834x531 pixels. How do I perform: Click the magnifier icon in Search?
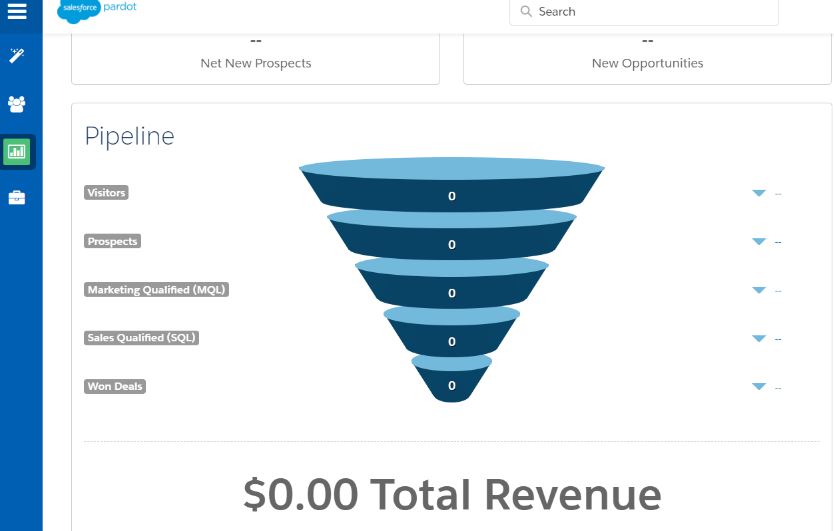coord(526,11)
